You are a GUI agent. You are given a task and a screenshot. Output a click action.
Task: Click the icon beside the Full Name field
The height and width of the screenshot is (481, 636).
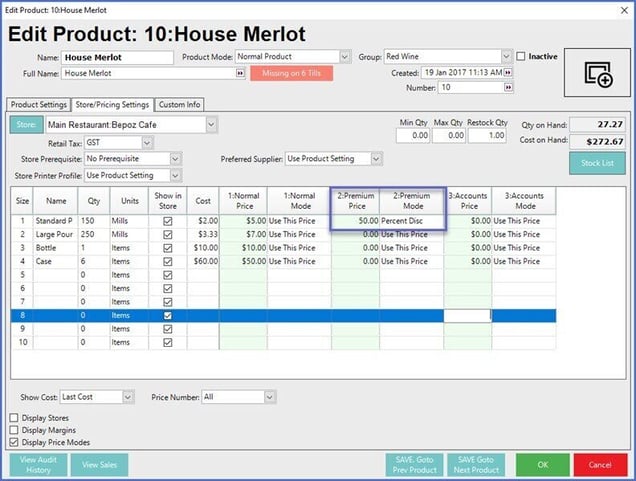click(240, 73)
